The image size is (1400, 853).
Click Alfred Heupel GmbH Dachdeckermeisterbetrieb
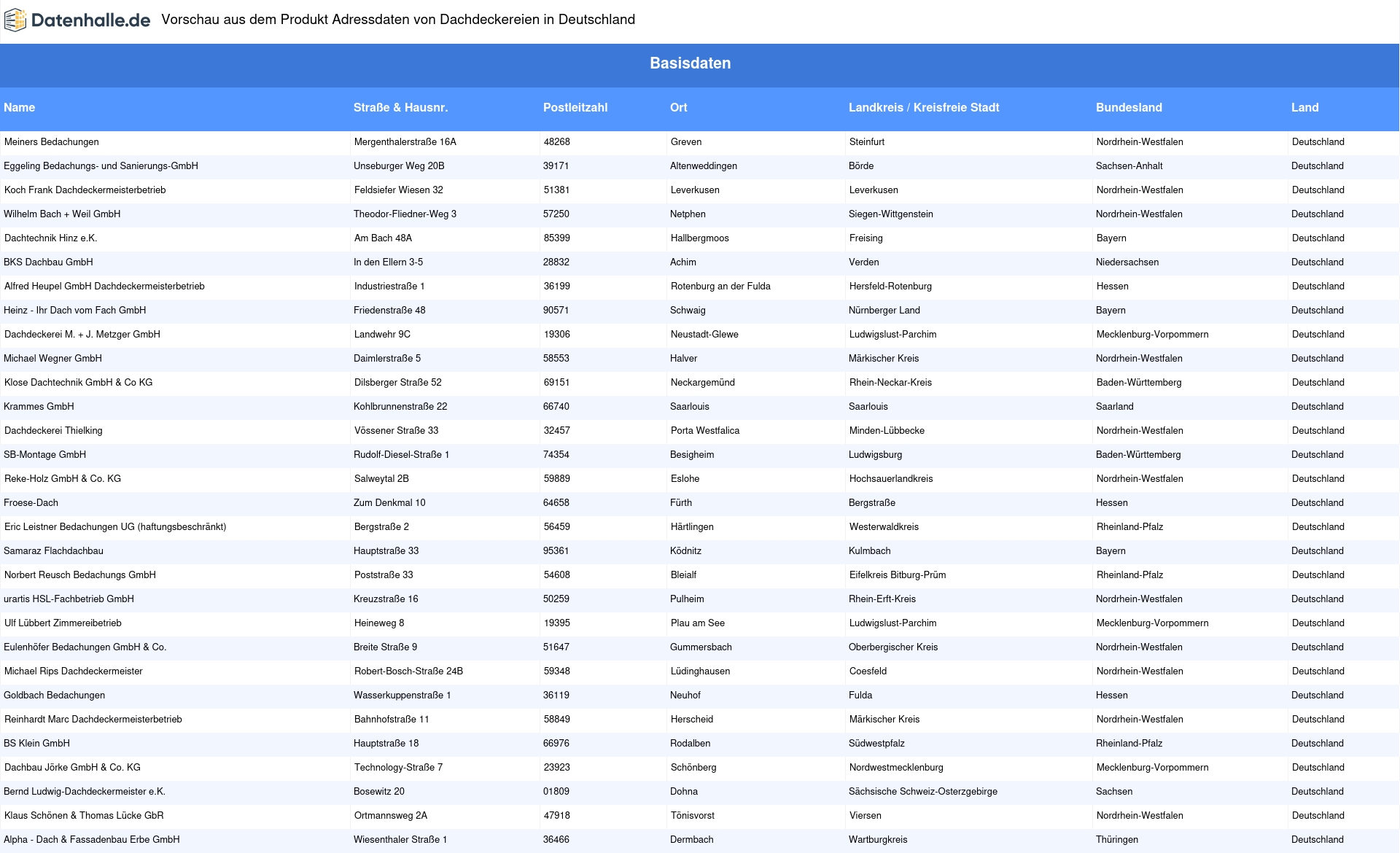[x=104, y=287]
